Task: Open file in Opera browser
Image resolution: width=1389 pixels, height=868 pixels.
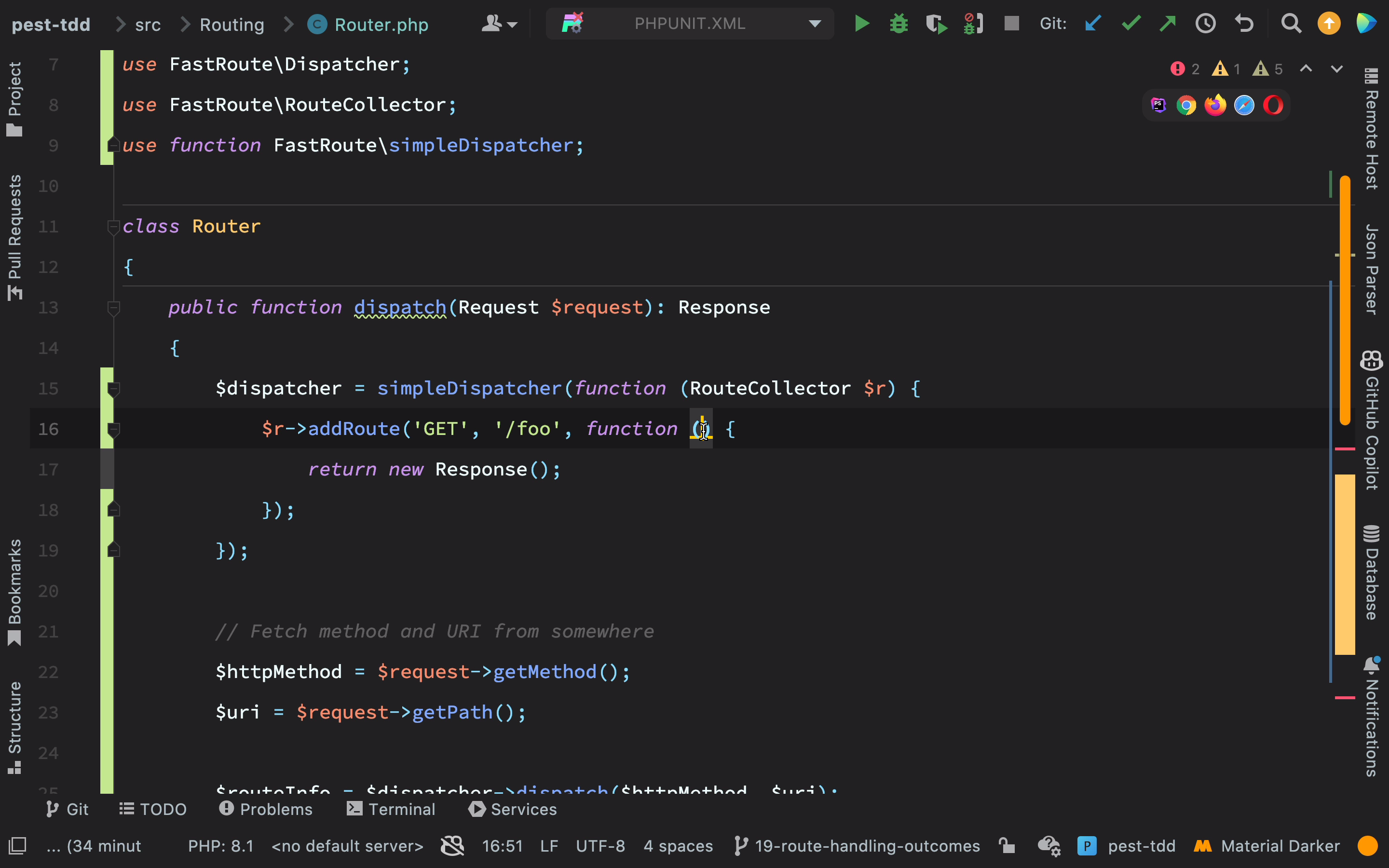Action: click(1272, 105)
